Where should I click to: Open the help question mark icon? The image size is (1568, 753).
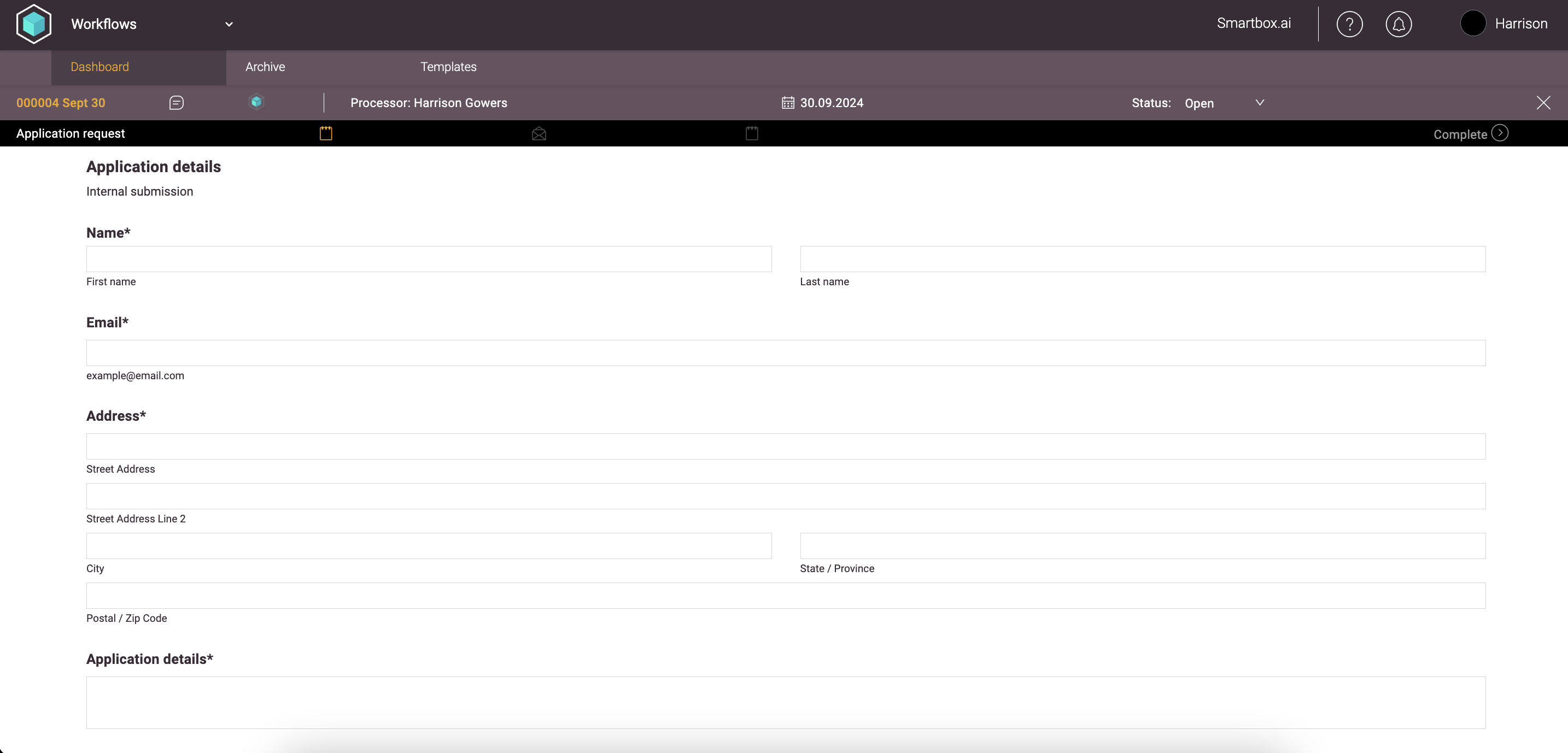coord(1349,25)
